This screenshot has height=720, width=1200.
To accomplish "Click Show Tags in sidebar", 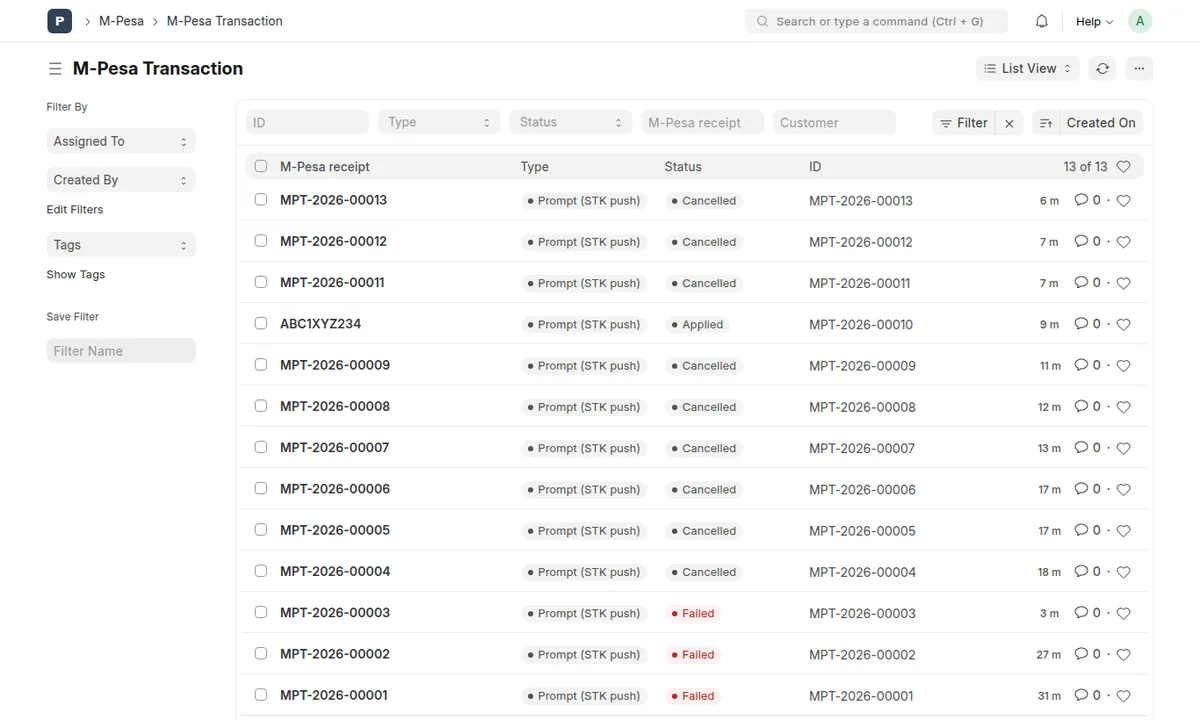I will click(x=76, y=275).
